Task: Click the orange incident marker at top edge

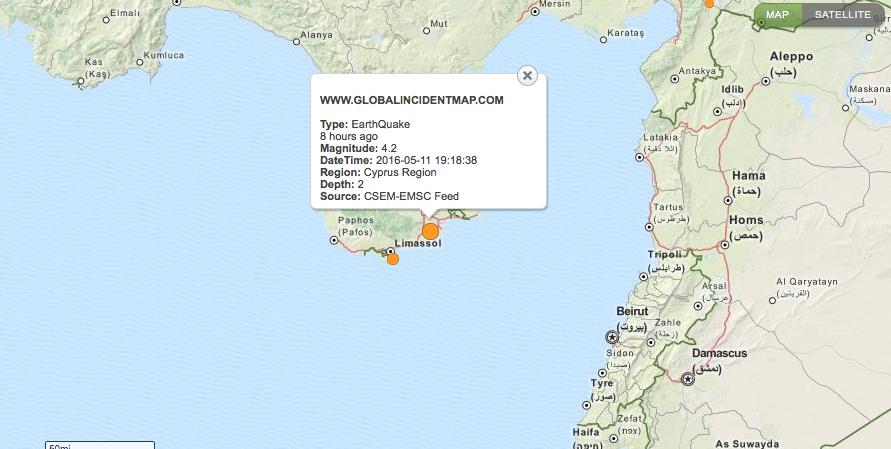Action: pyautogui.click(x=709, y=3)
